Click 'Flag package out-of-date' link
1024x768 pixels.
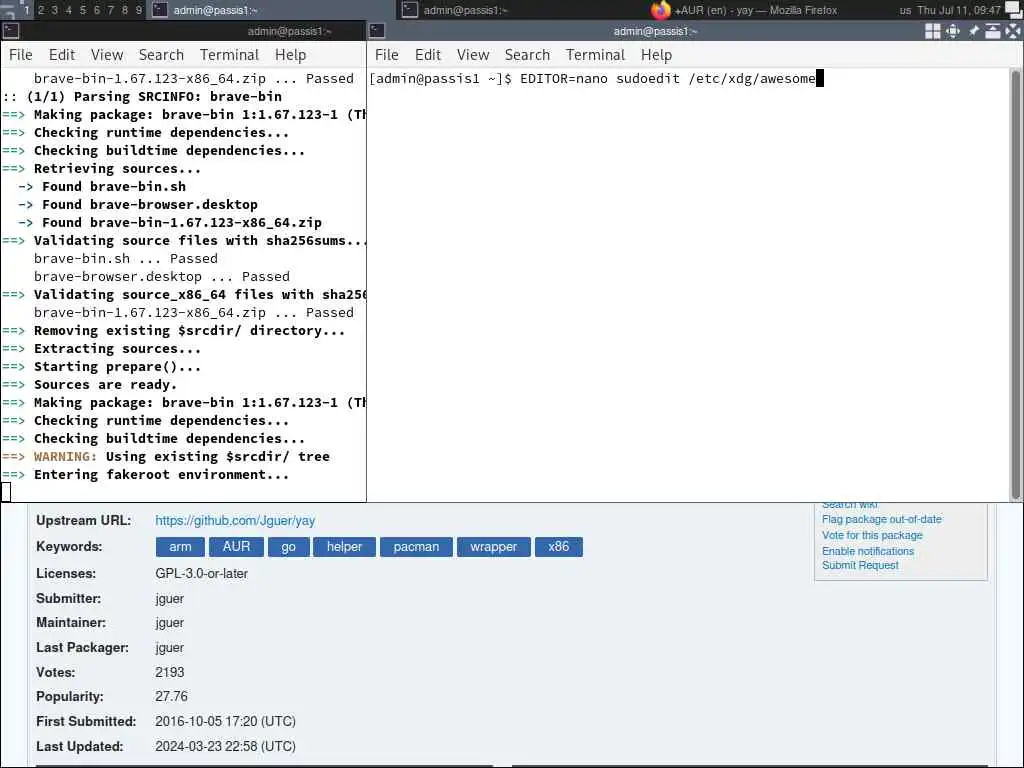882,519
